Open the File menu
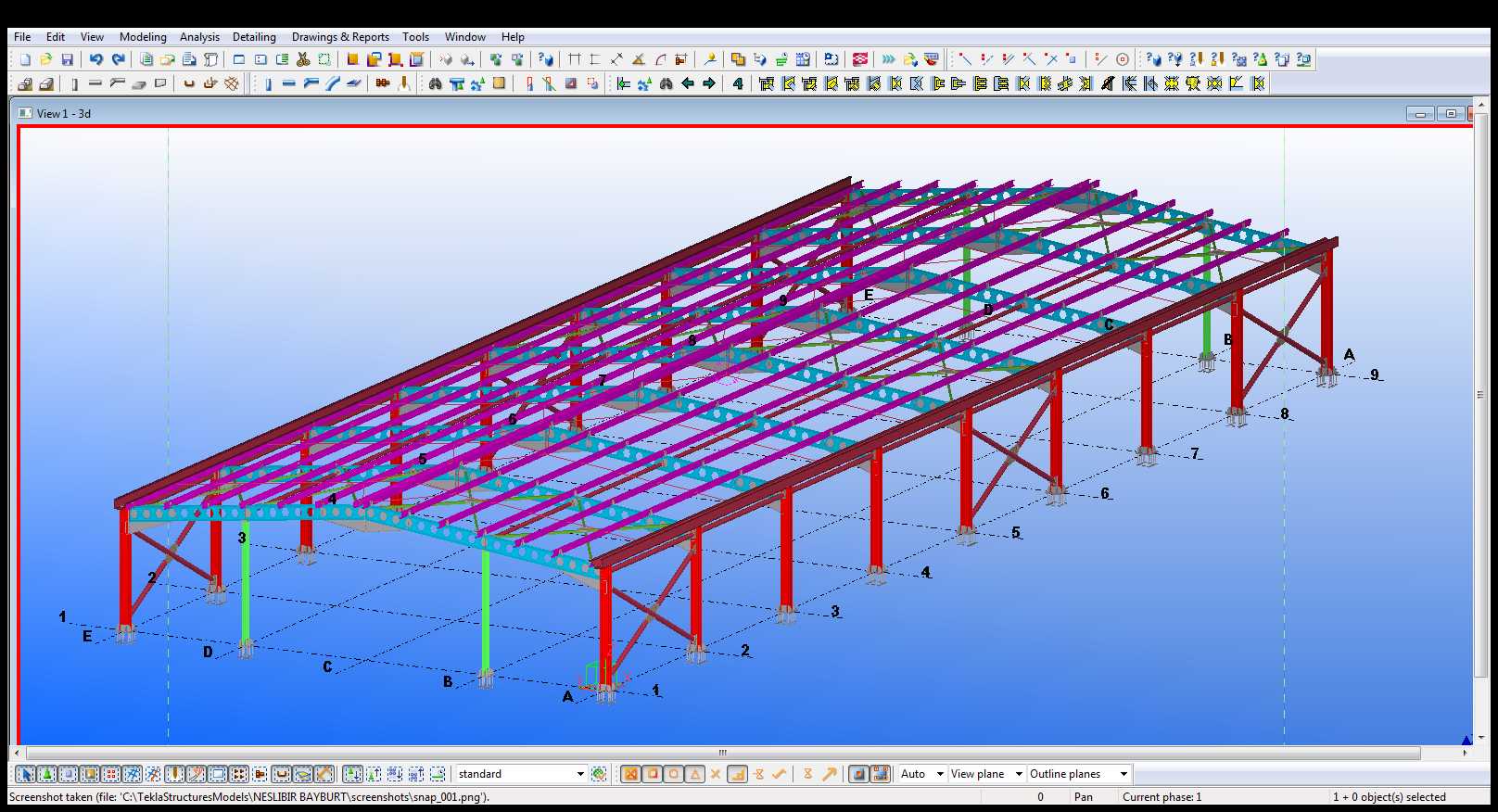The image size is (1498, 812). 22,37
